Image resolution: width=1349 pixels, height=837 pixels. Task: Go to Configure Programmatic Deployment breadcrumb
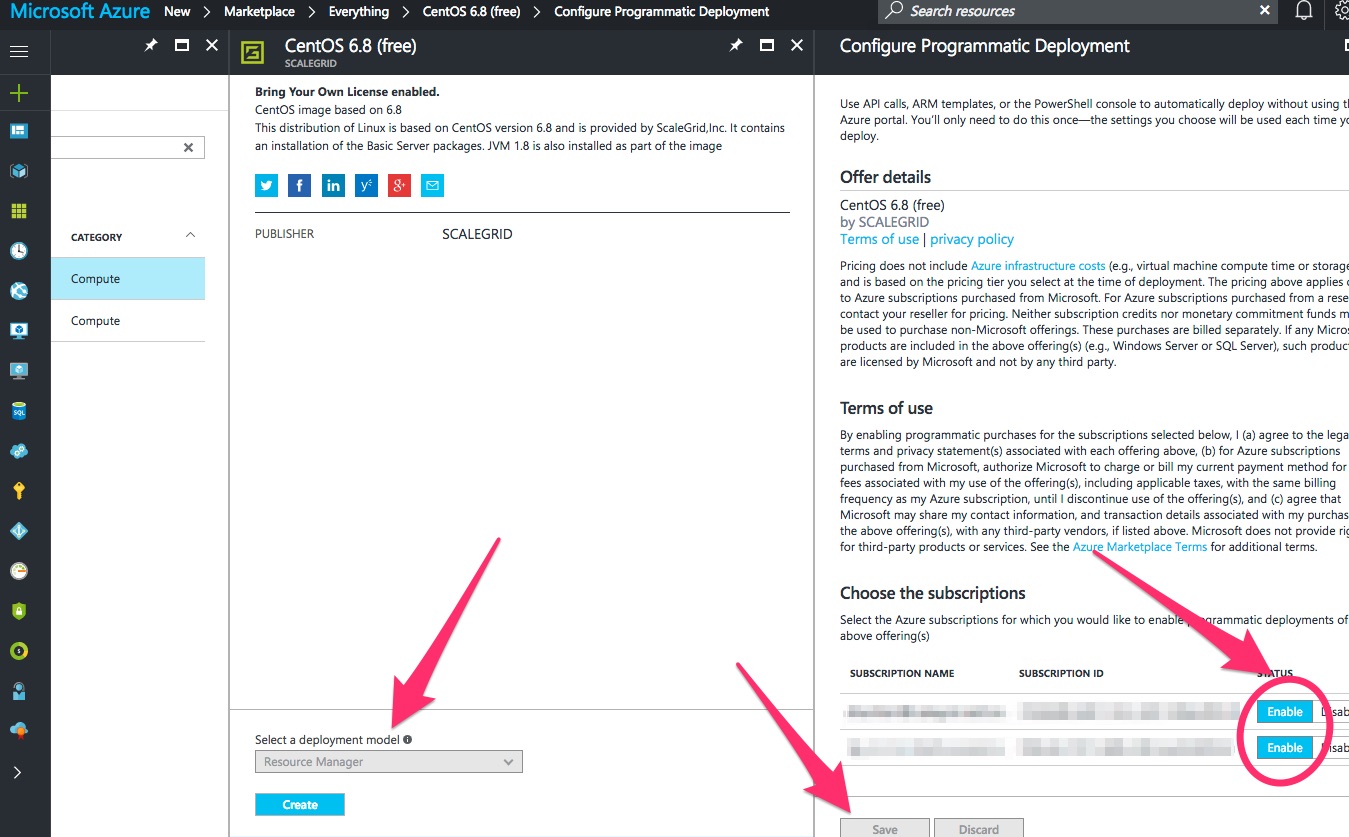coord(662,11)
